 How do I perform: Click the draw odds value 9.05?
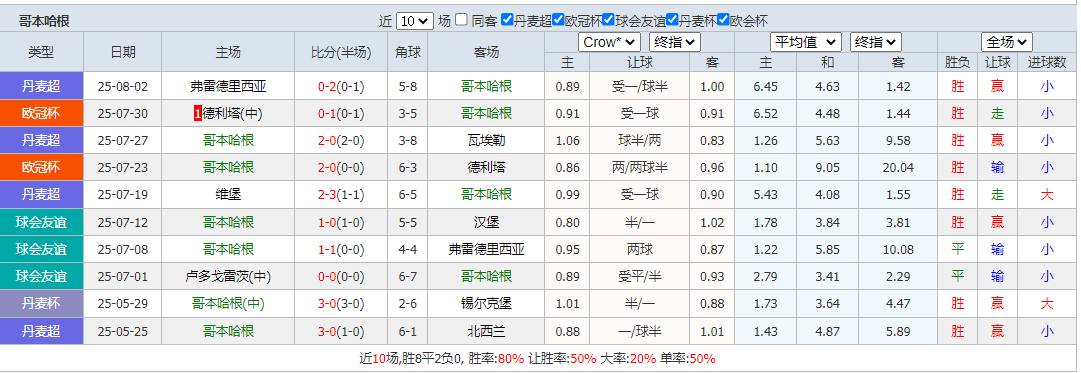827,168
